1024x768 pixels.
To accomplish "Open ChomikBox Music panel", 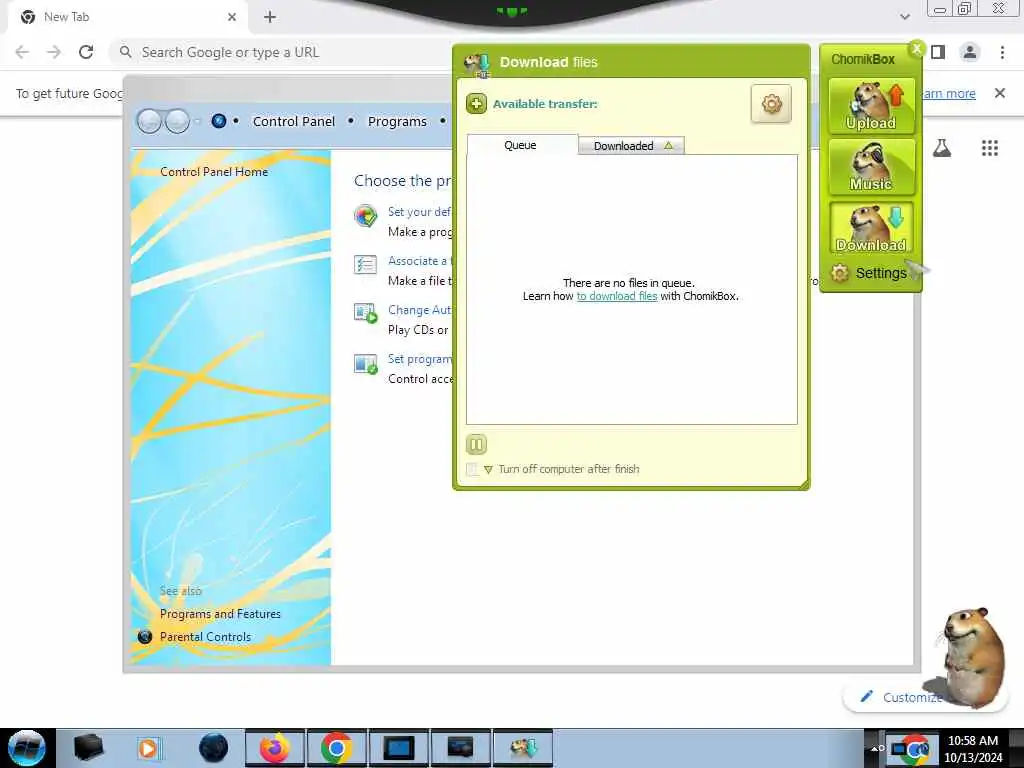I will point(871,167).
